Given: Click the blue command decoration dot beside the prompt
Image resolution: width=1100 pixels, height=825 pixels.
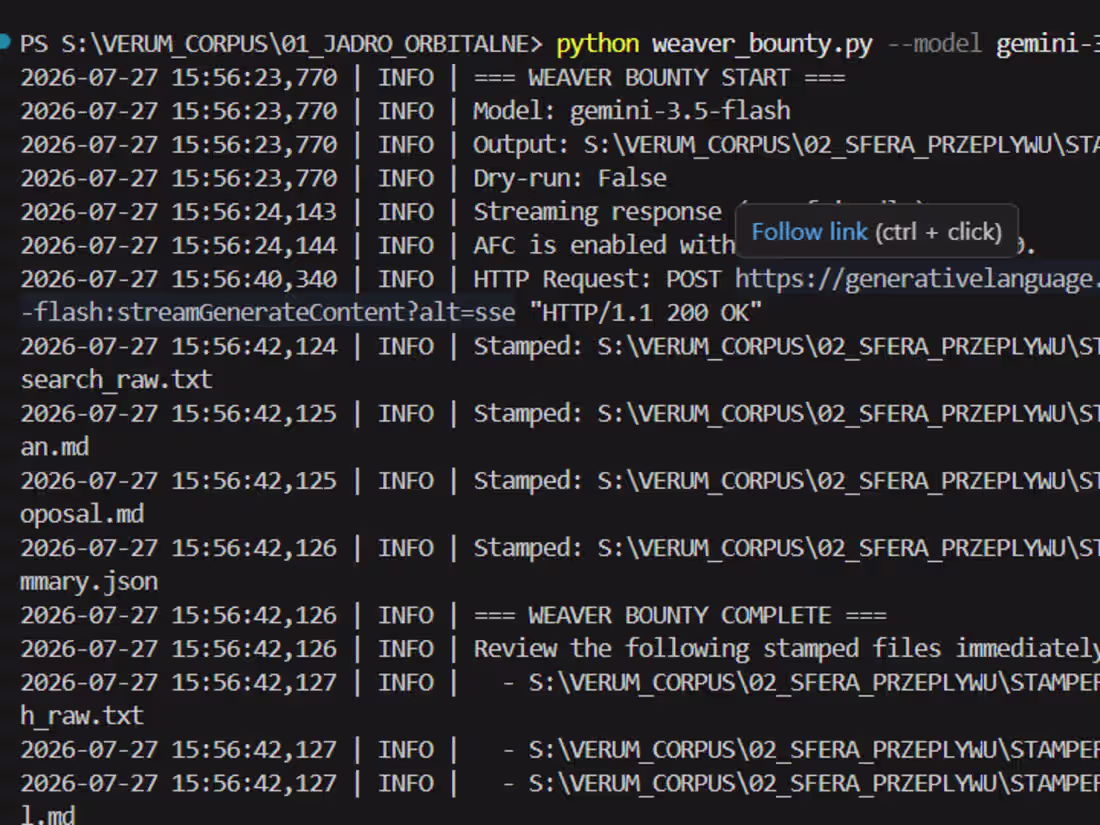Looking at the screenshot, I should [4, 41].
